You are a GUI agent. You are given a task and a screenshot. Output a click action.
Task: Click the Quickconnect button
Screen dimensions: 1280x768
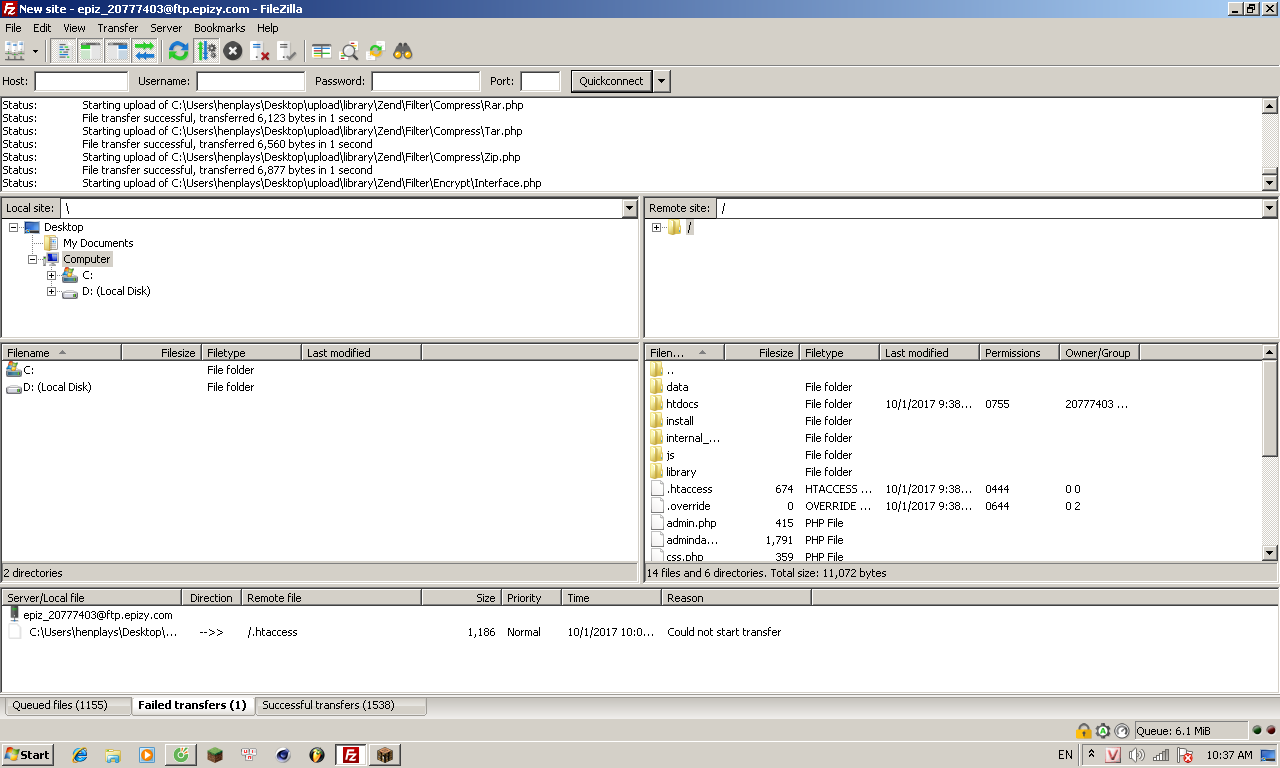pyautogui.click(x=611, y=81)
